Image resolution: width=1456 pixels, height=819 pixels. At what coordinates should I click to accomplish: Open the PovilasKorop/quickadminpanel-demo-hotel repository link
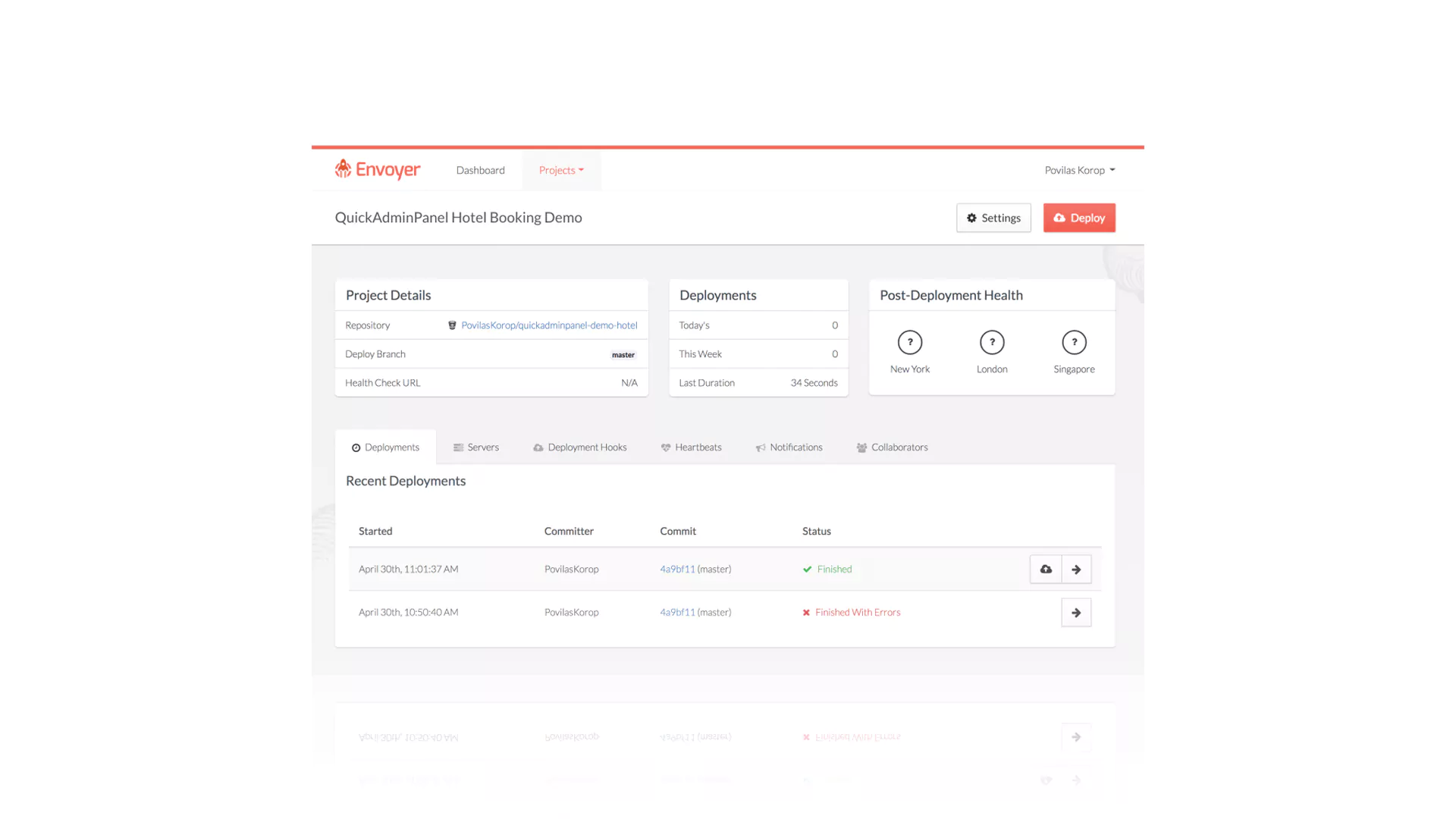[x=549, y=325]
